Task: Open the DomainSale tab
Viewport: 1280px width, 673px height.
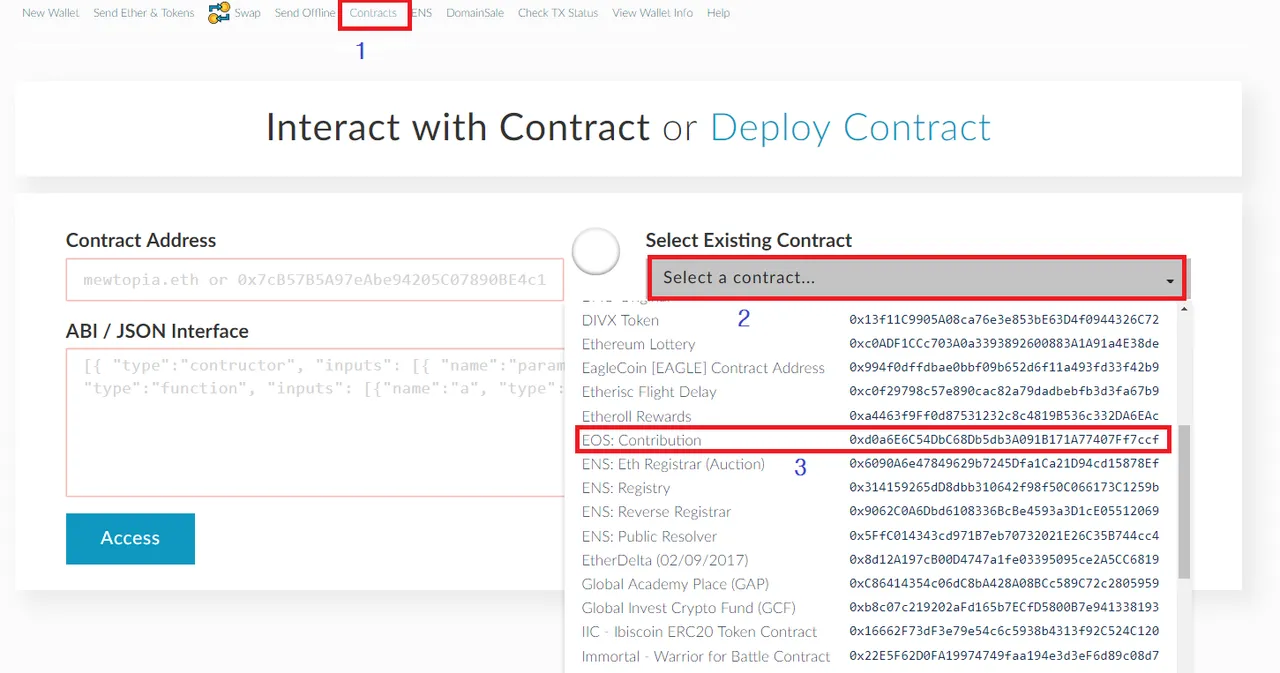Action: pyautogui.click(x=475, y=13)
